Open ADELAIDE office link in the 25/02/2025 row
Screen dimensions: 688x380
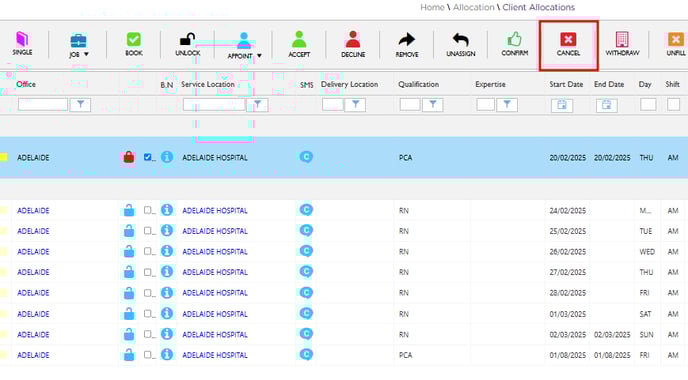click(x=33, y=231)
